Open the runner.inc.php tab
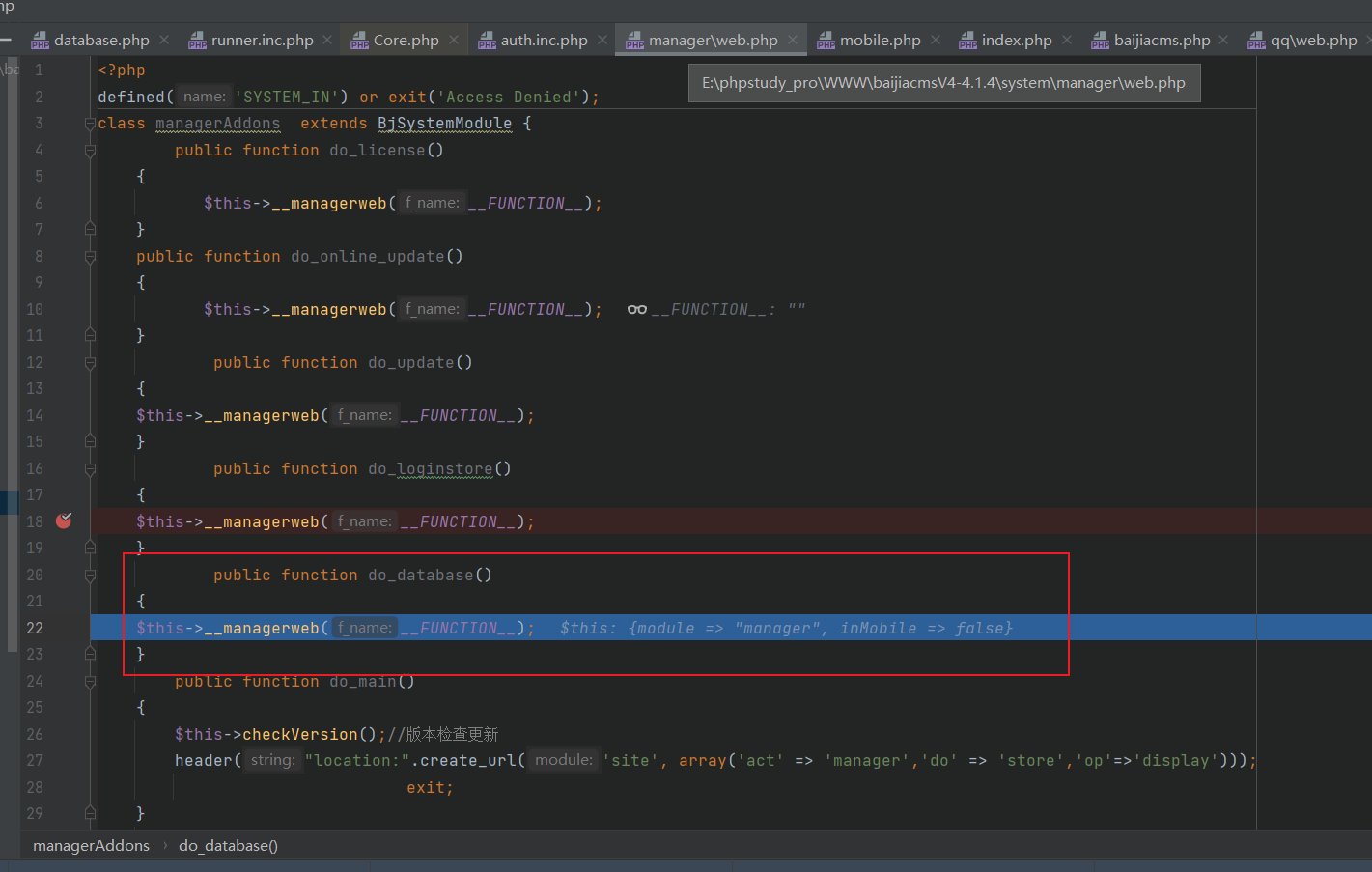 [x=262, y=40]
